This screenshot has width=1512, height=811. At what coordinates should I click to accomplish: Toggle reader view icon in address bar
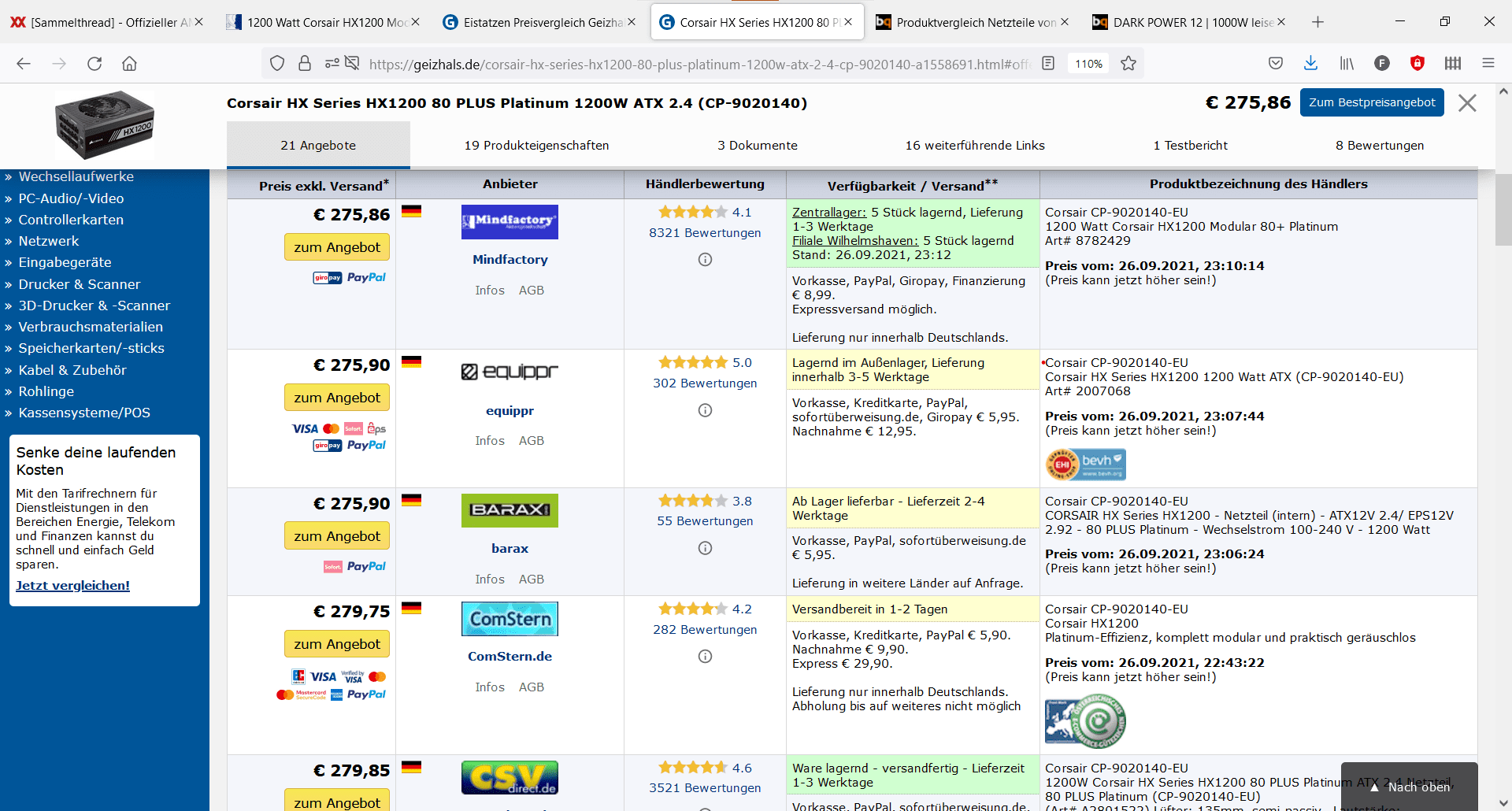[x=1048, y=64]
